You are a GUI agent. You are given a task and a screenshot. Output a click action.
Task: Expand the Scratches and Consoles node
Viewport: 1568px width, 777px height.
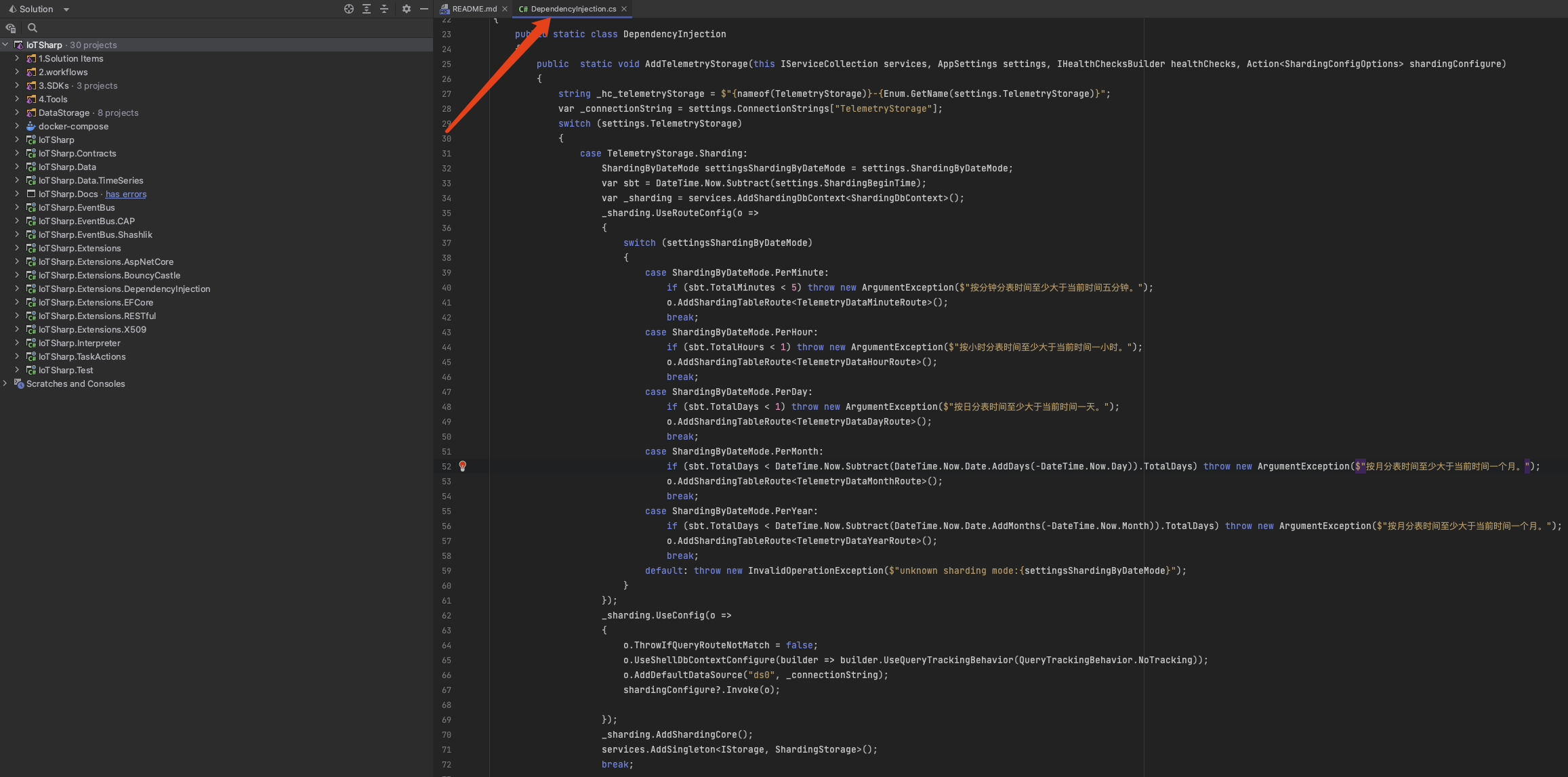coord(5,383)
